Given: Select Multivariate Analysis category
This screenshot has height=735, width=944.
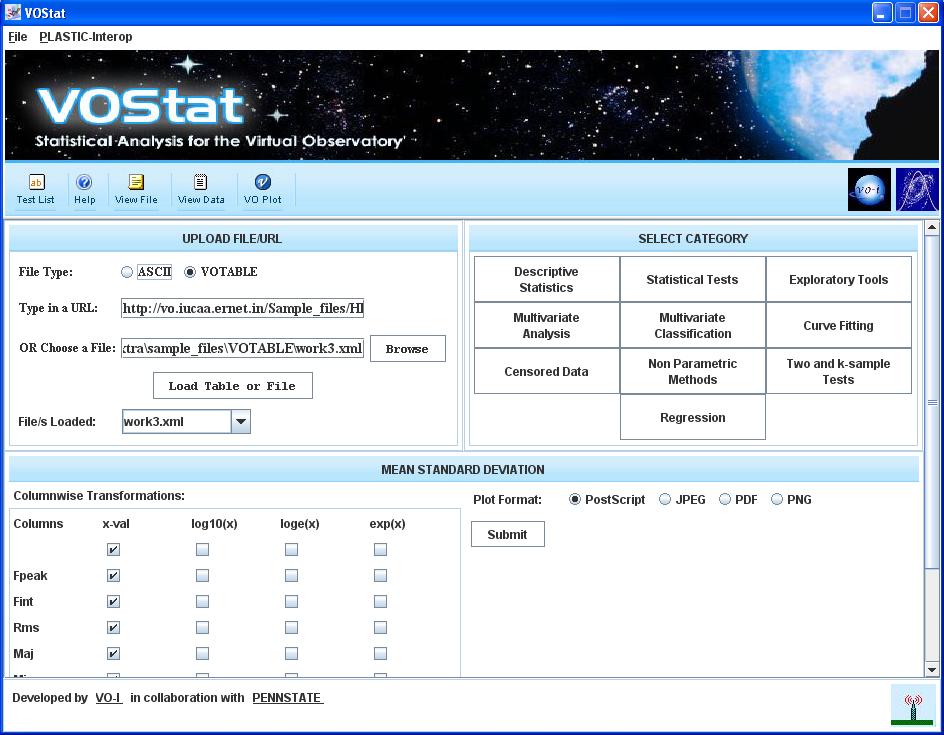Looking at the screenshot, I should 547,325.
